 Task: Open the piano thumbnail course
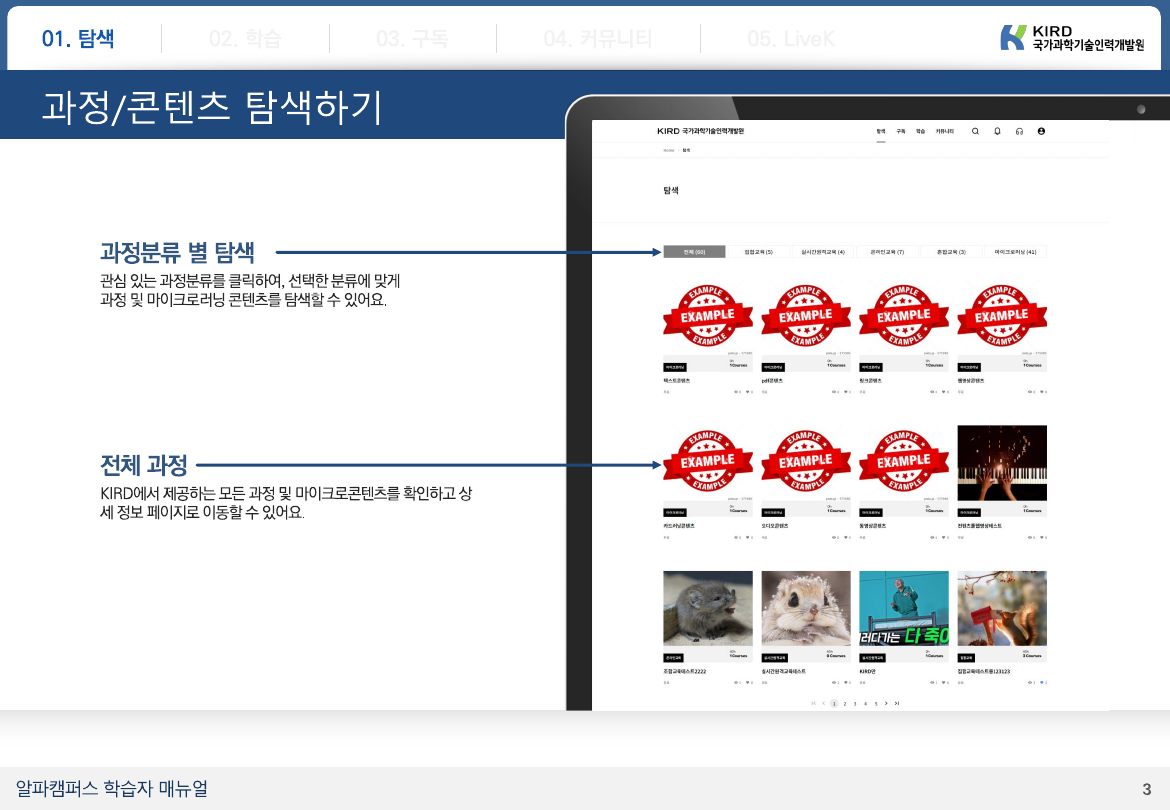[1002, 462]
